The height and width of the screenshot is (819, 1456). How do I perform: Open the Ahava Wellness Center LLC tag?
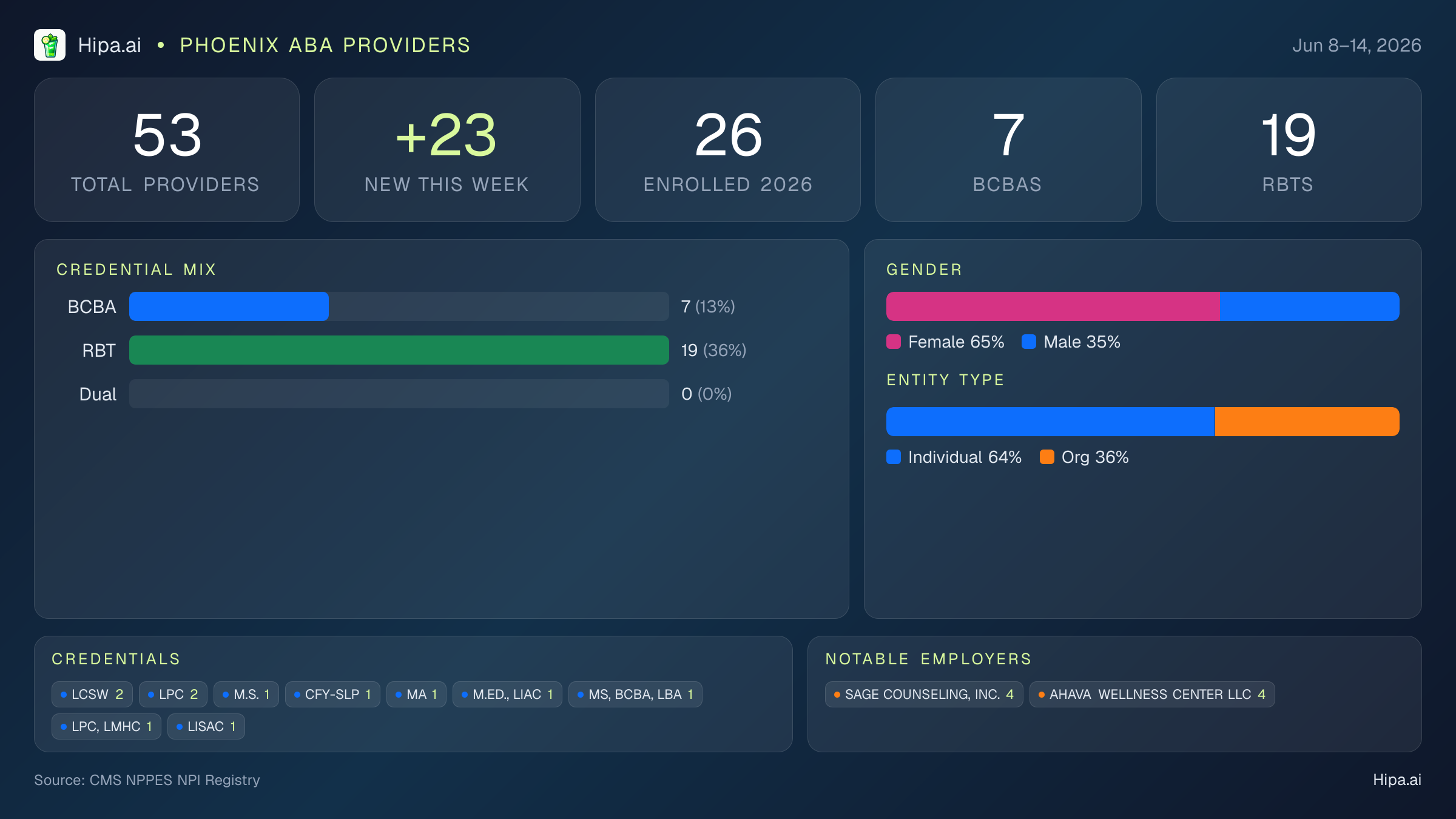pos(1152,694)
